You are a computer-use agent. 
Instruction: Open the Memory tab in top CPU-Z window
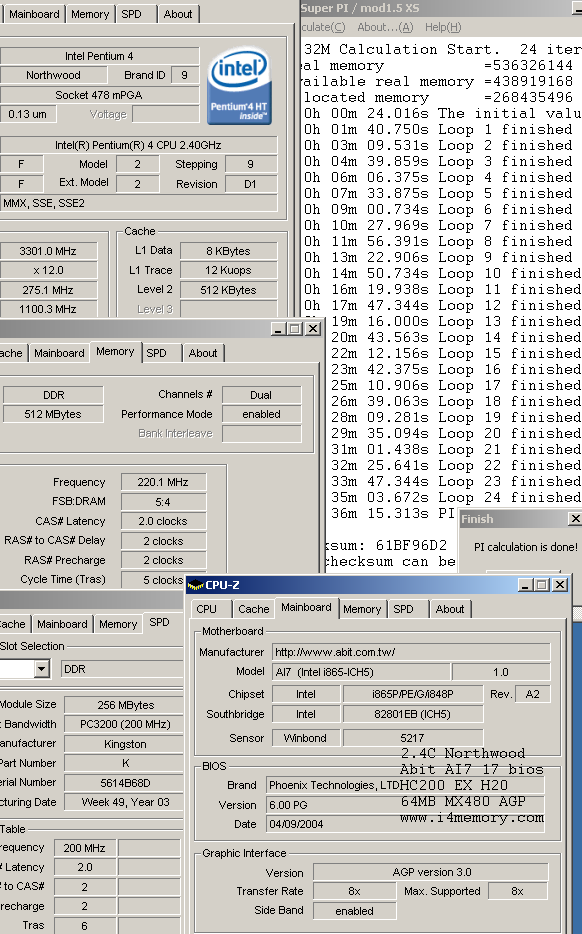tap(90, 14)
